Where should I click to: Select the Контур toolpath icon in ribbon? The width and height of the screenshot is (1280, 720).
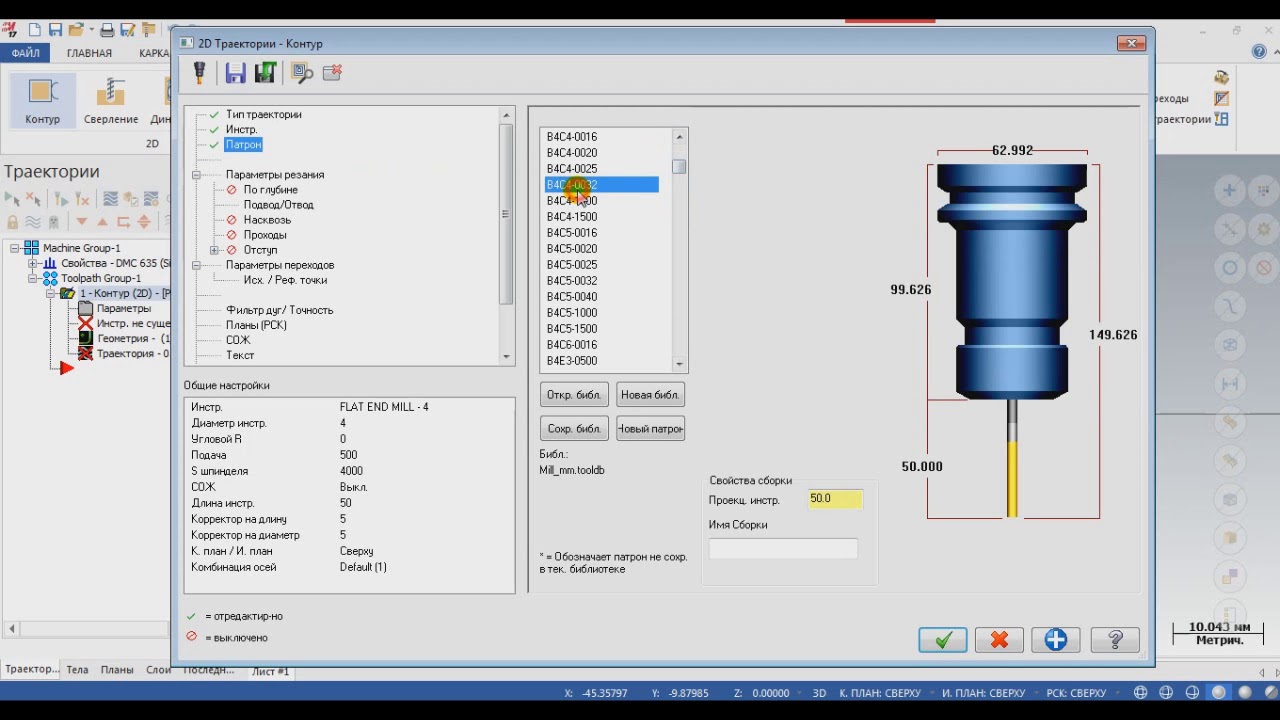pyautogui.click(x=43, y=99)
